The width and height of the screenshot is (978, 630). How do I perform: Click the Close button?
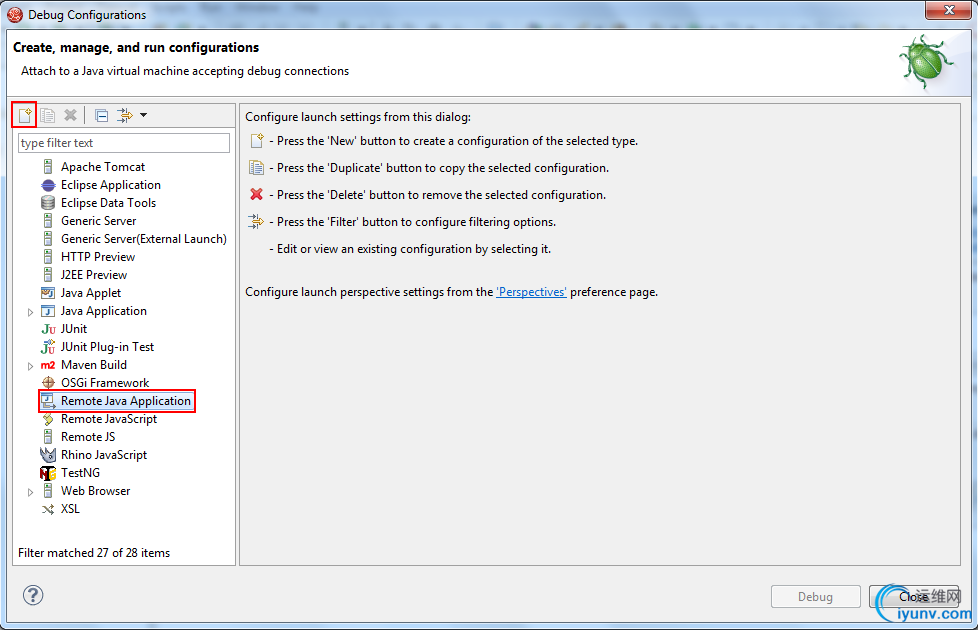[914, 596]
